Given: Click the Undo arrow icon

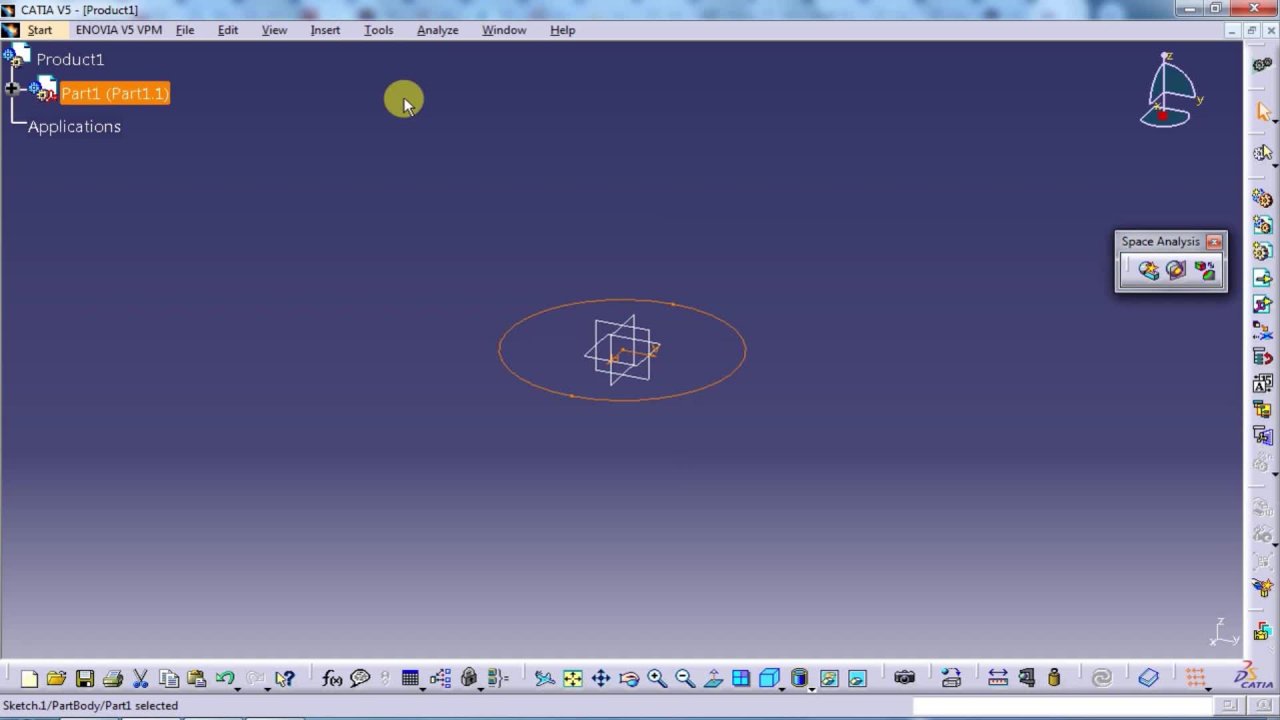Looking at the screenshot, I should pos(224,678).
